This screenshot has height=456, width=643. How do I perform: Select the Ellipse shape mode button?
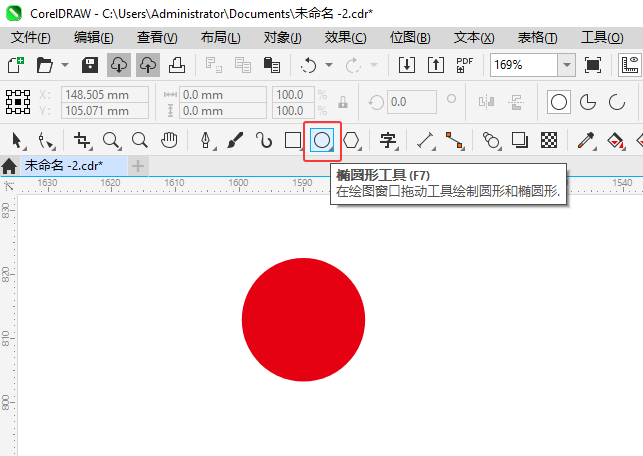(559, 102)
